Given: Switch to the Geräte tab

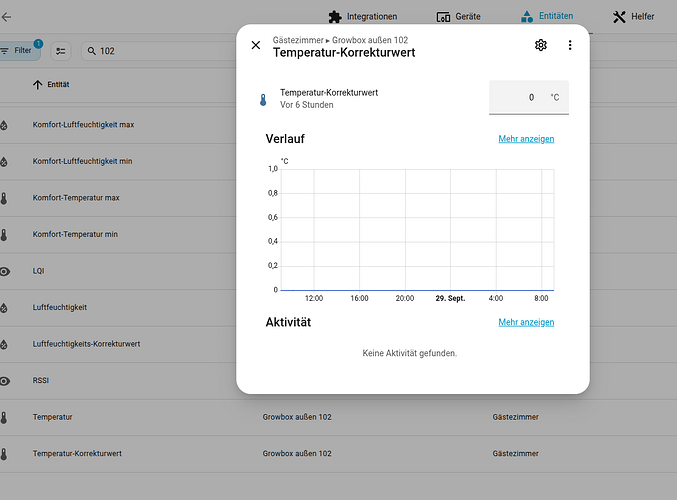Looking at the screenshot, I should click(x=459, y=16).
